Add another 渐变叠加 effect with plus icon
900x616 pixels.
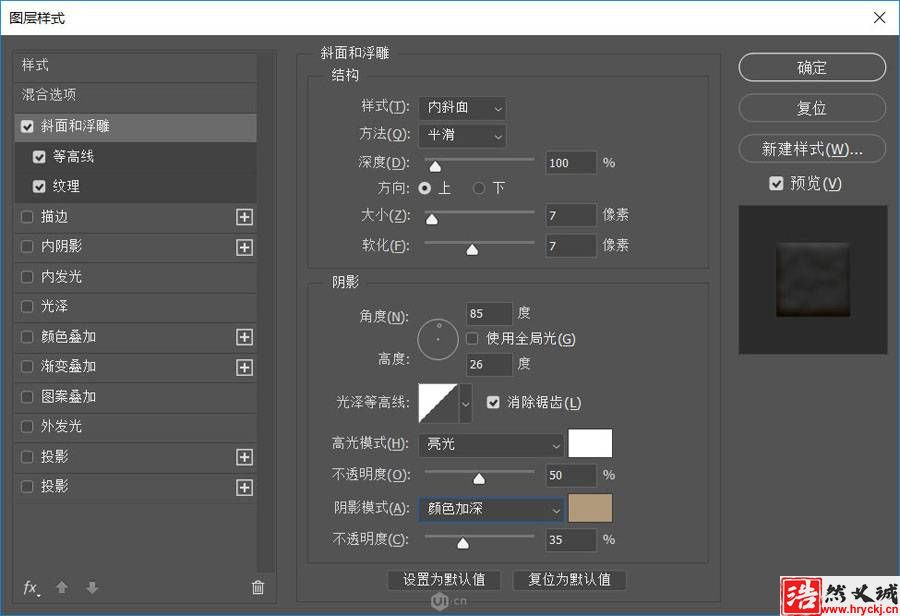(x=245, y=367)
